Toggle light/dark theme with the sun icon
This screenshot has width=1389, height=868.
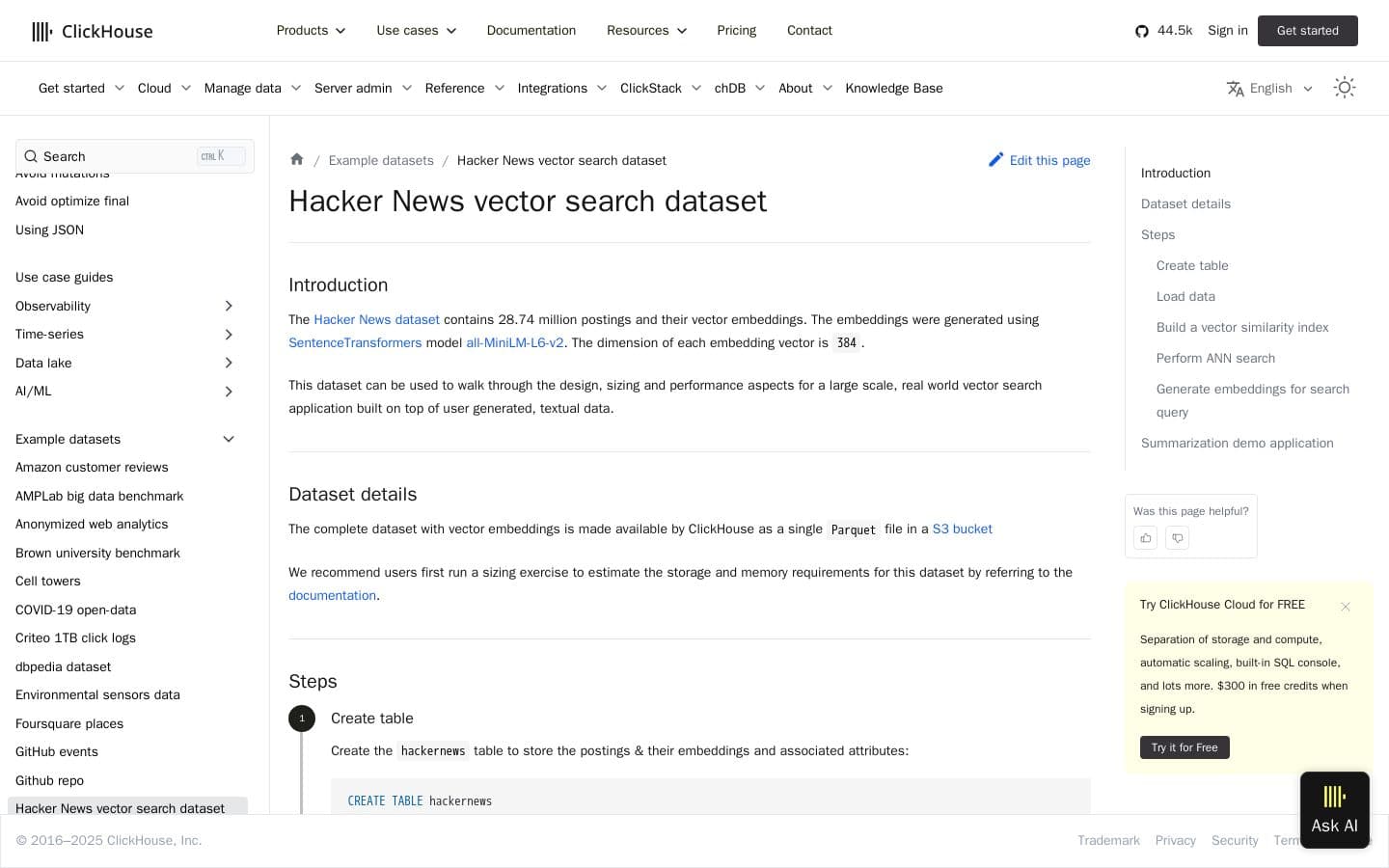1345,87
